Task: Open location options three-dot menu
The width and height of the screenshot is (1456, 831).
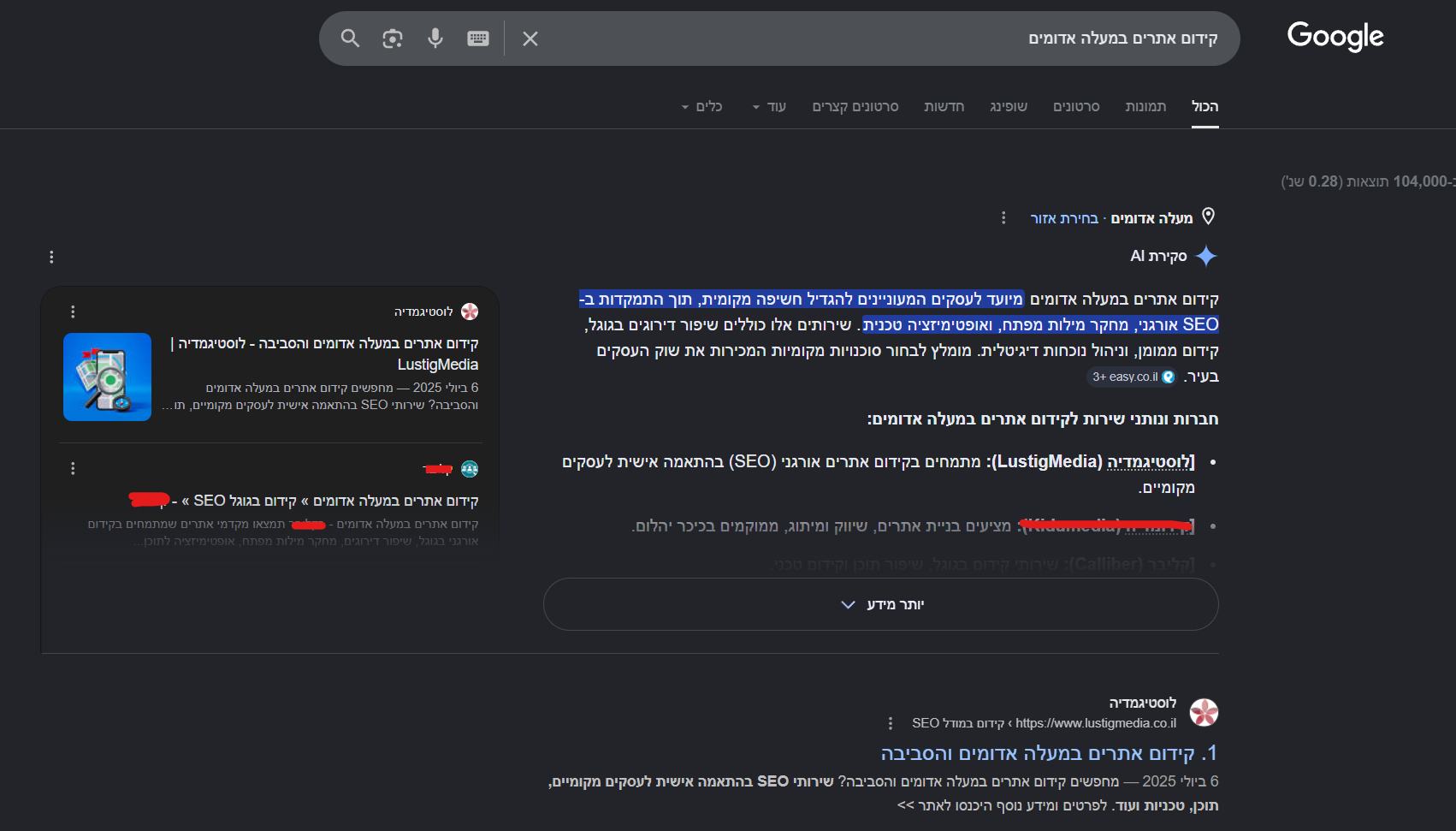Action: point(1003,218)
